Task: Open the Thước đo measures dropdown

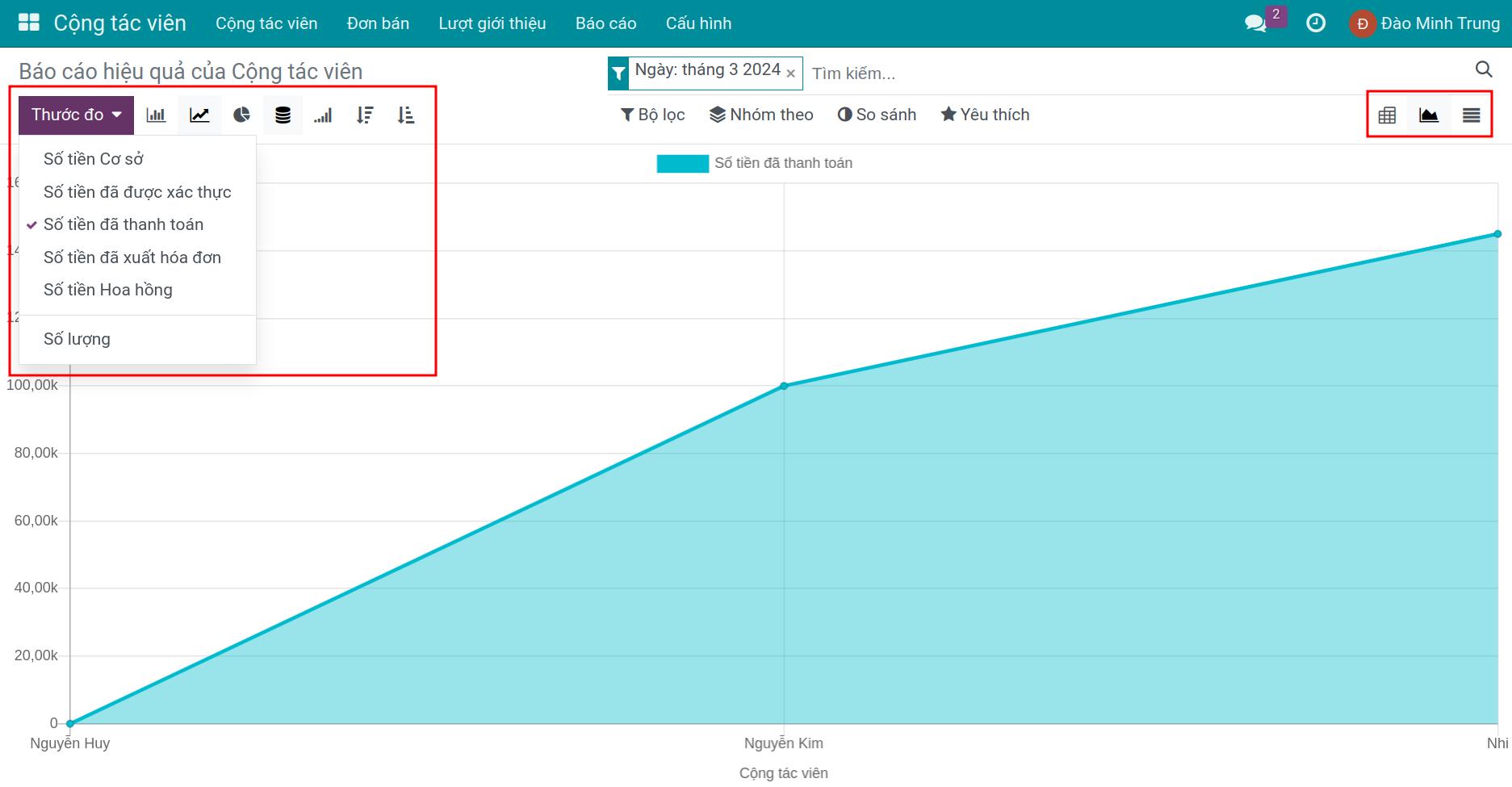Action: click(77, 115)
